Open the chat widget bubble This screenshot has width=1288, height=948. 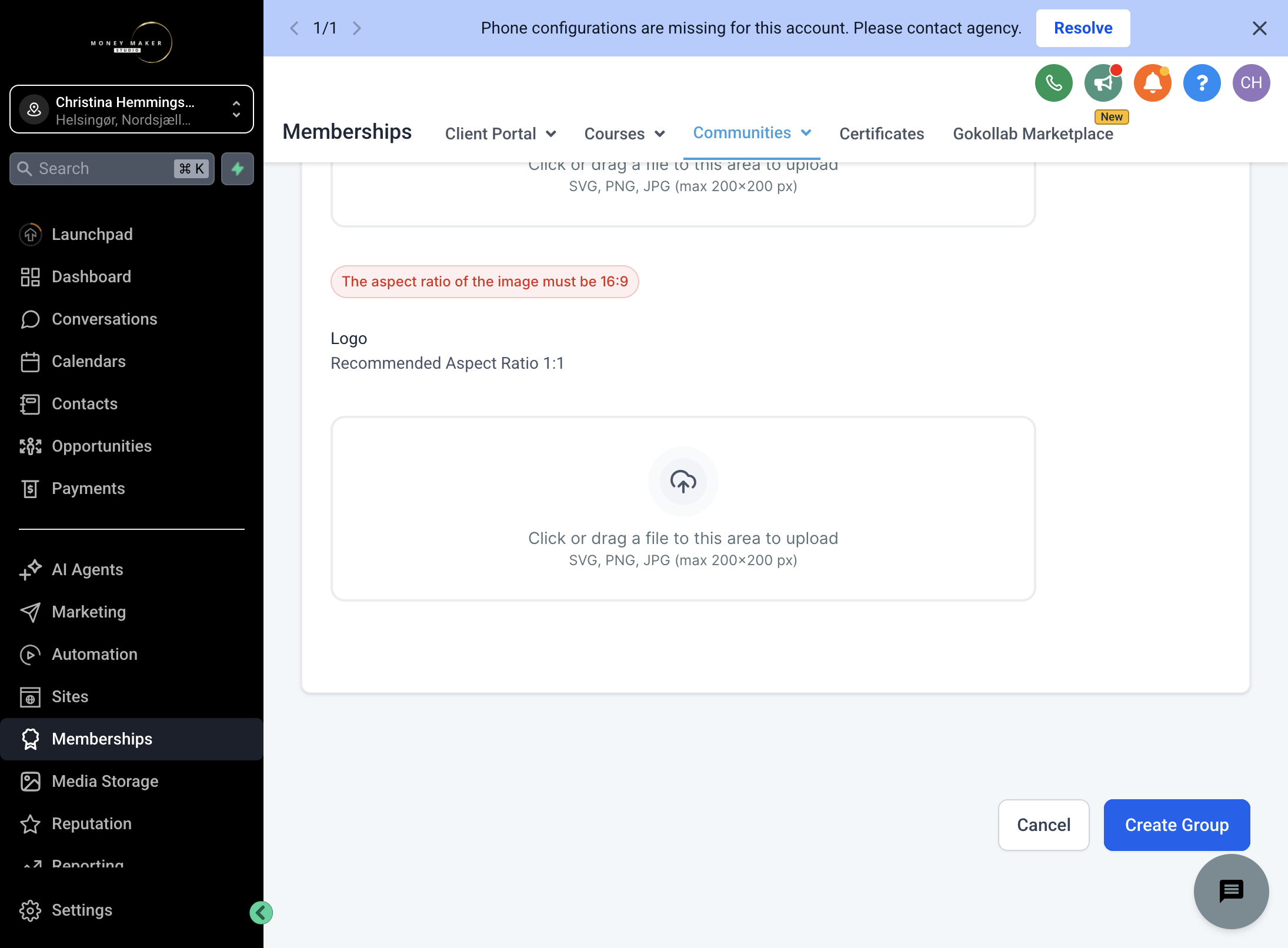click(x=1231, y=892)
